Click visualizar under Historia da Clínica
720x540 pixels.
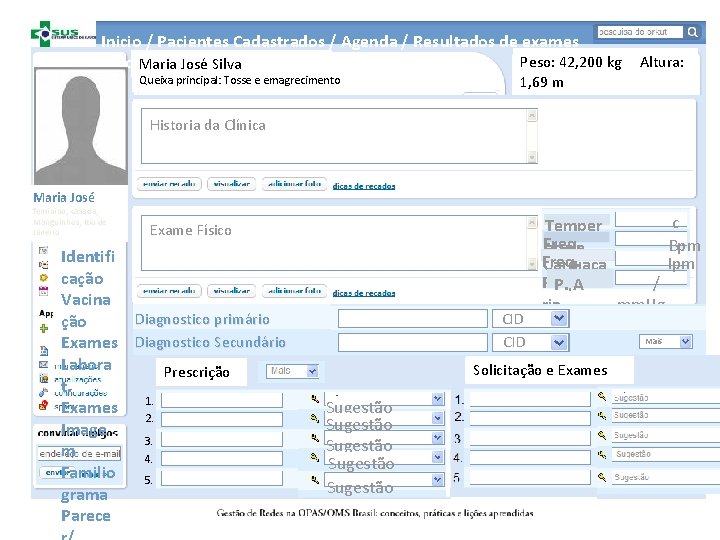231,184
